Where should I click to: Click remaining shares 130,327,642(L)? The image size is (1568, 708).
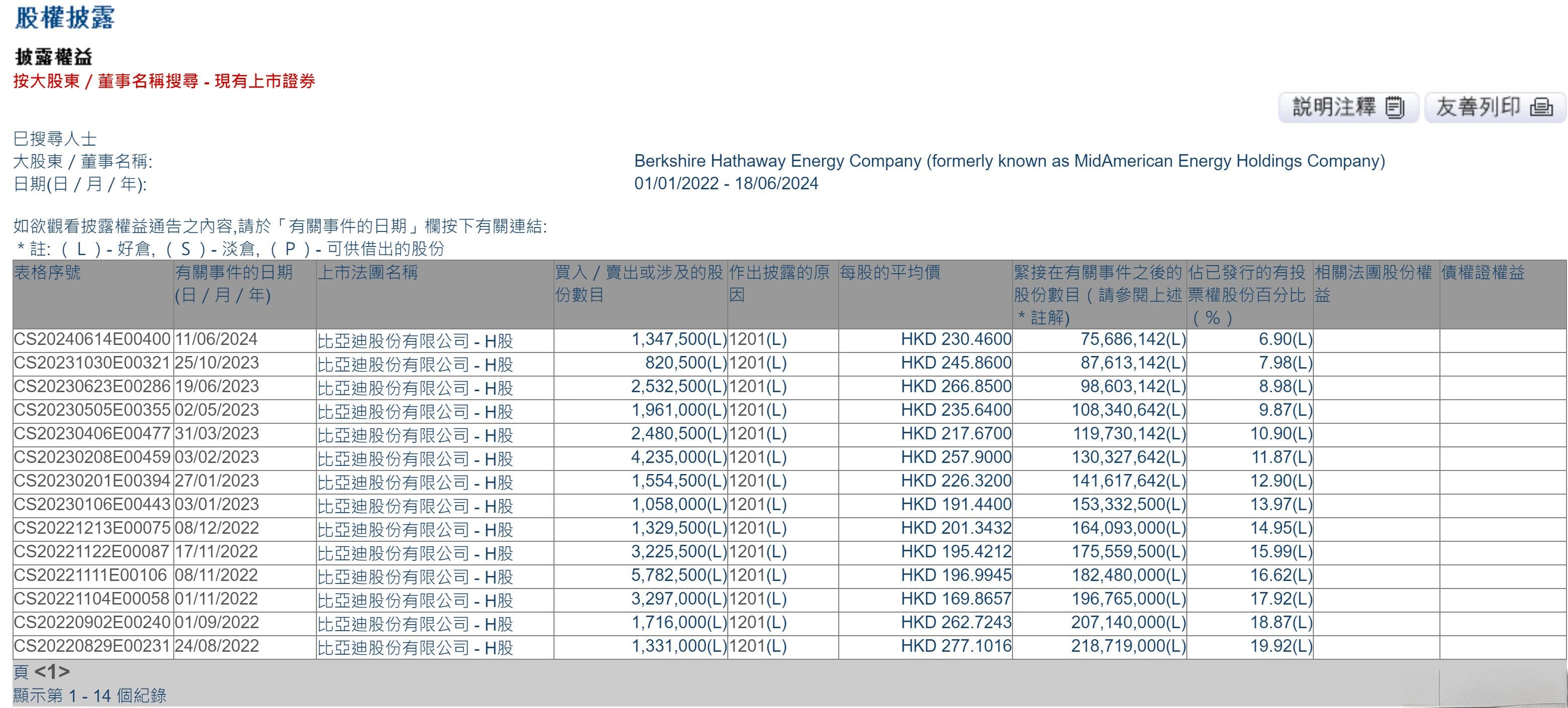click(1129, 458)
